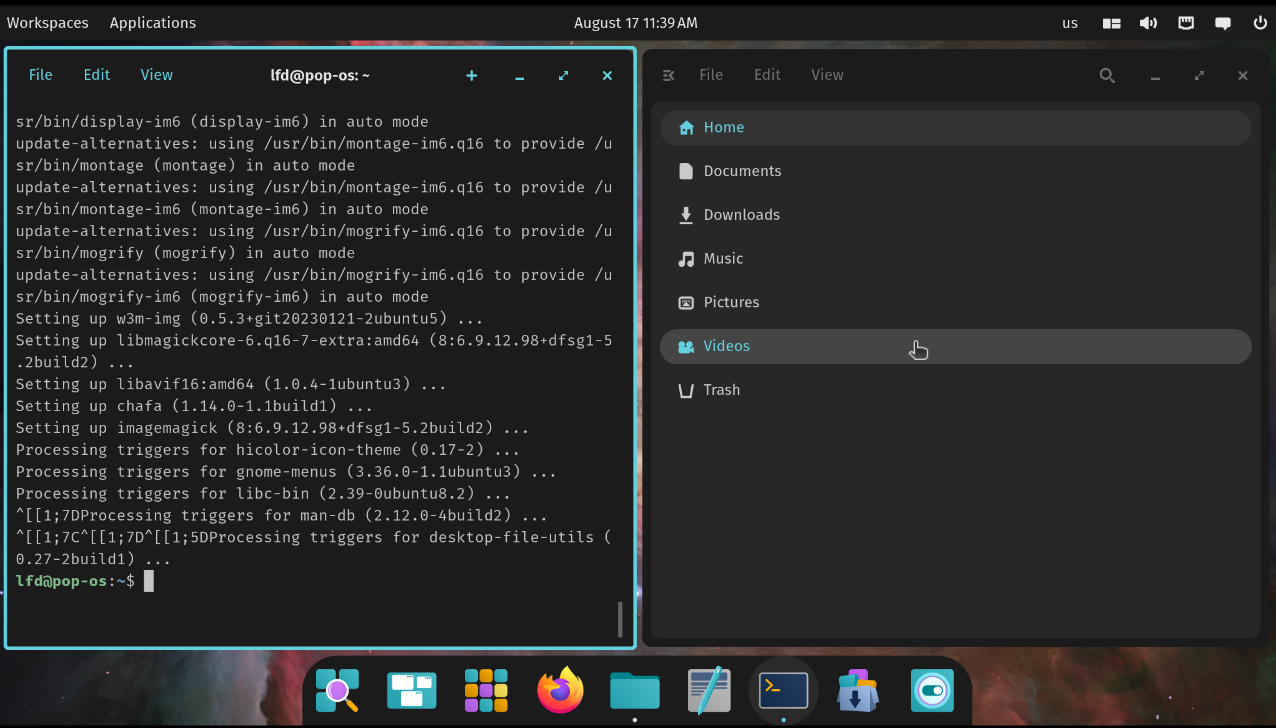The width and height of the screenshot is (1276, 728).
Task: Launch Firefox from the dock
Action: [x=559, y=690]
